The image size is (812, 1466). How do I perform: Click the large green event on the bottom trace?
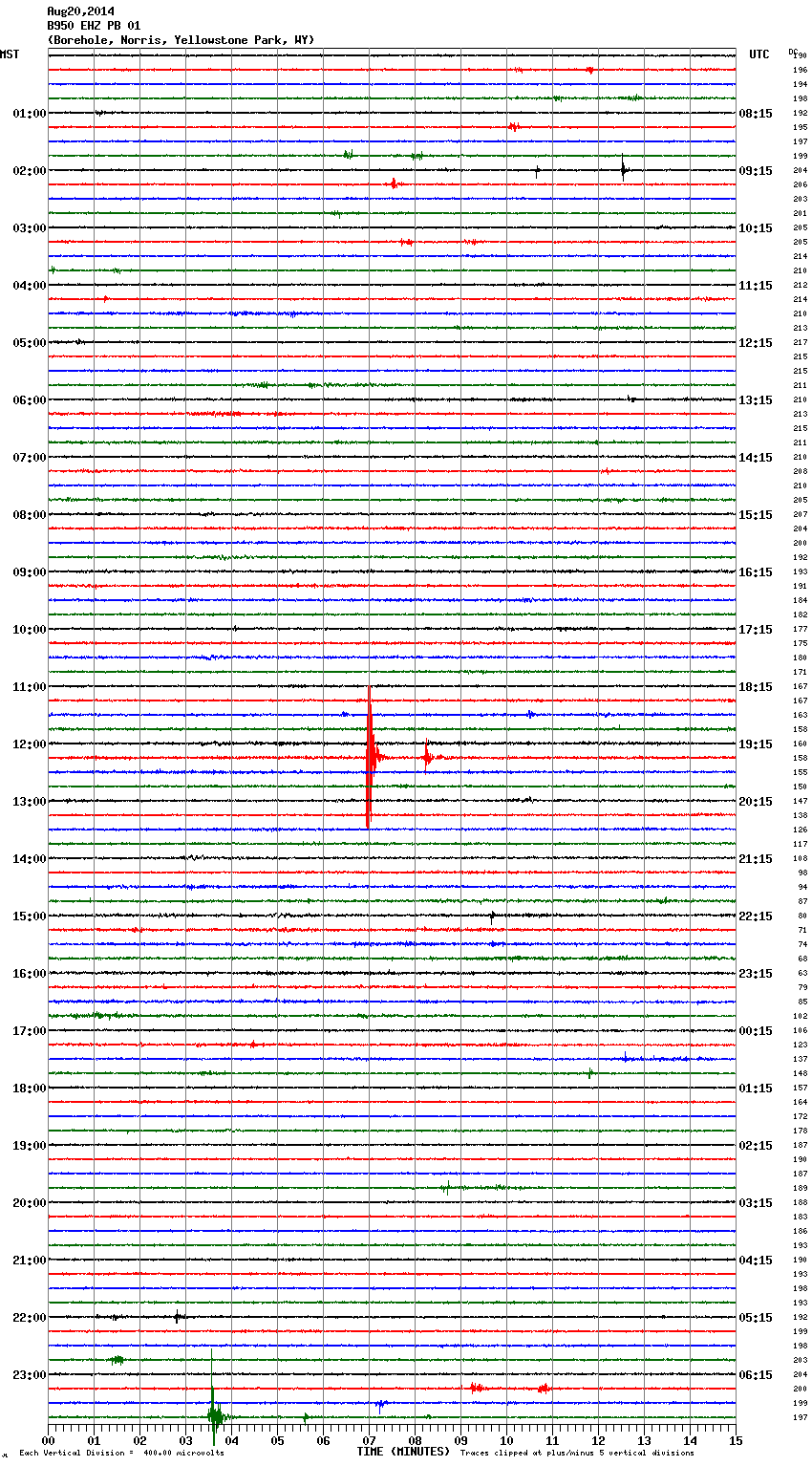214,1415
